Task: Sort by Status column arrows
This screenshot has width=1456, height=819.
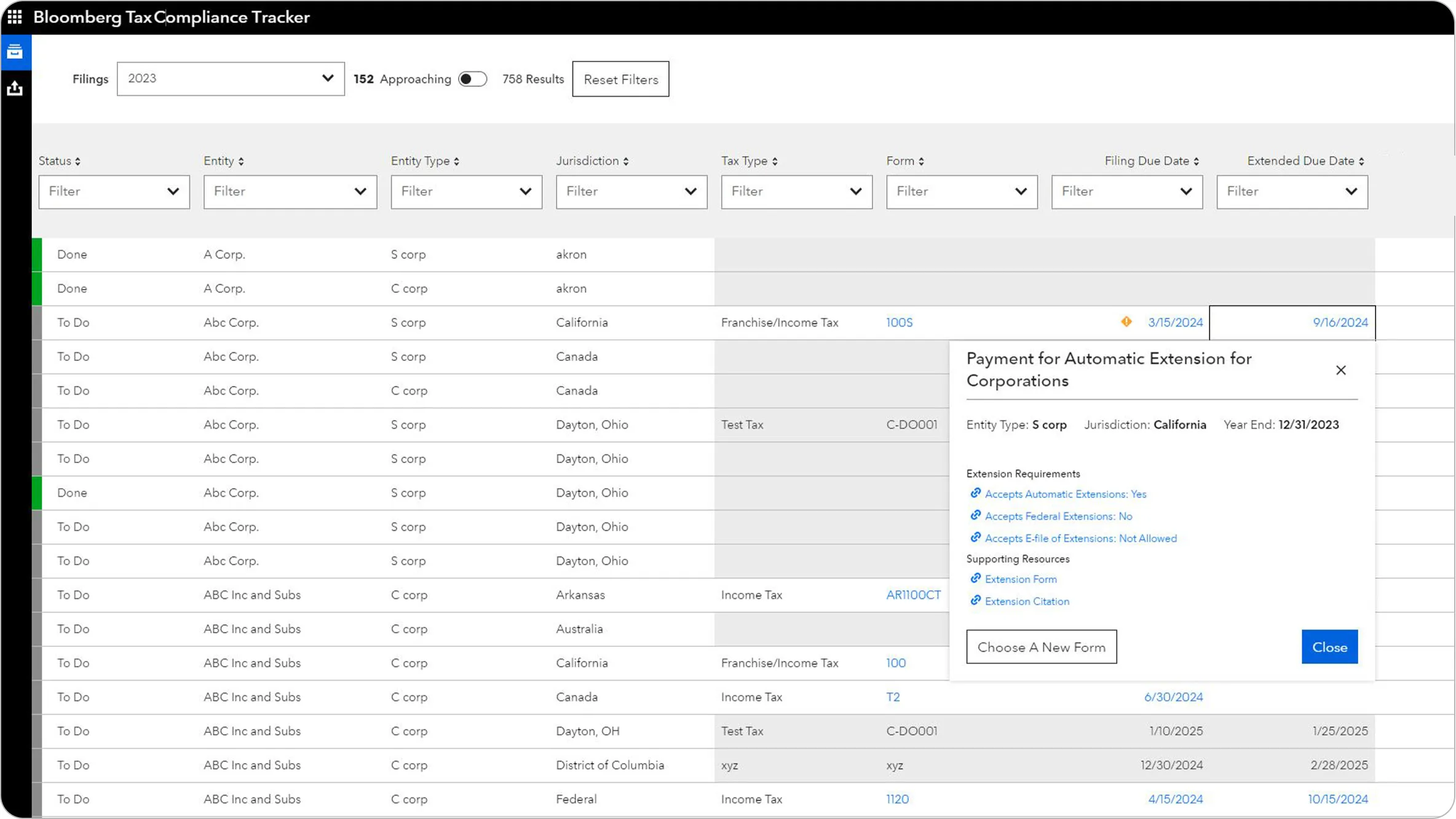Action: click(77, 161)
